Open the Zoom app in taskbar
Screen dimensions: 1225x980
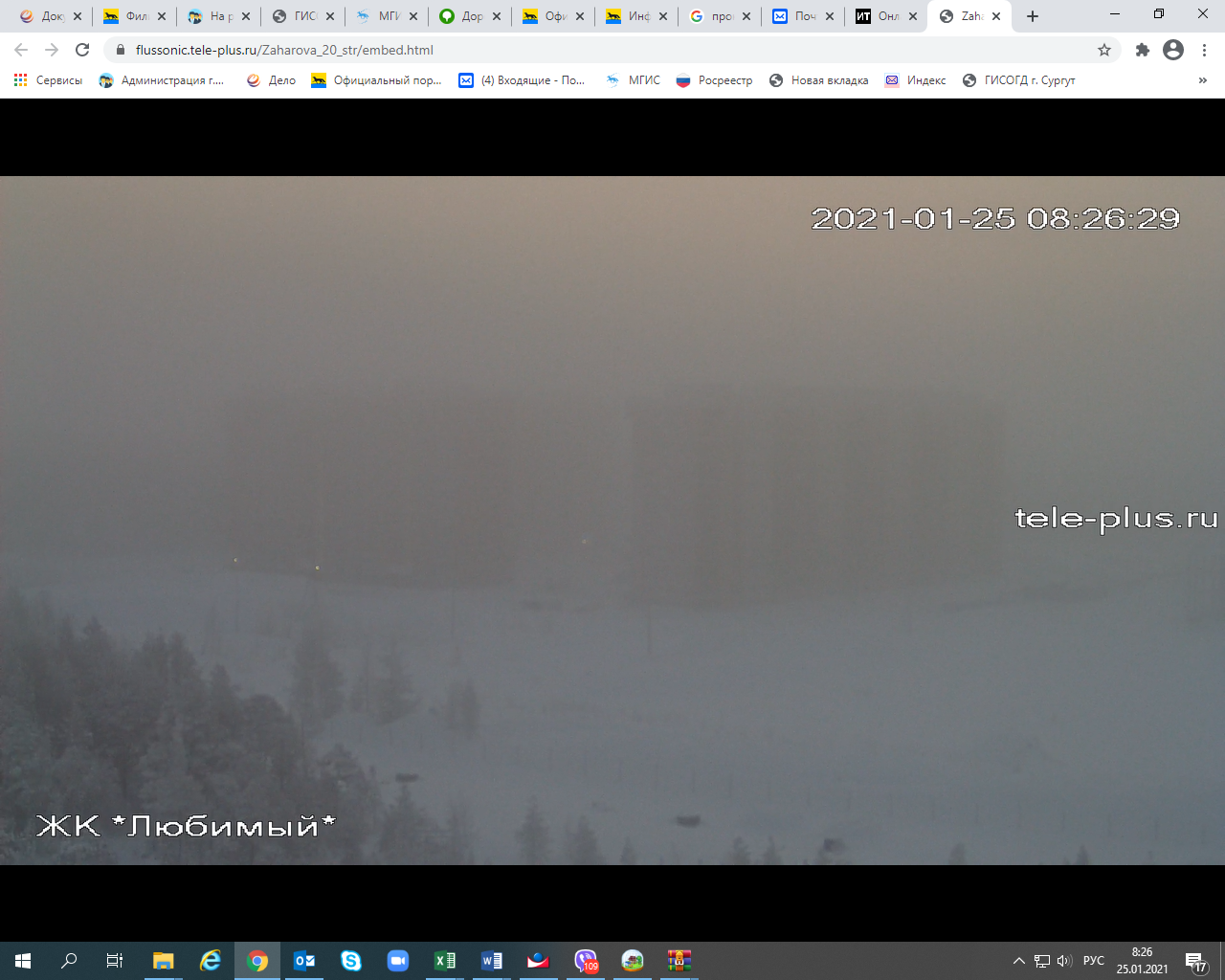coord(398,961)
